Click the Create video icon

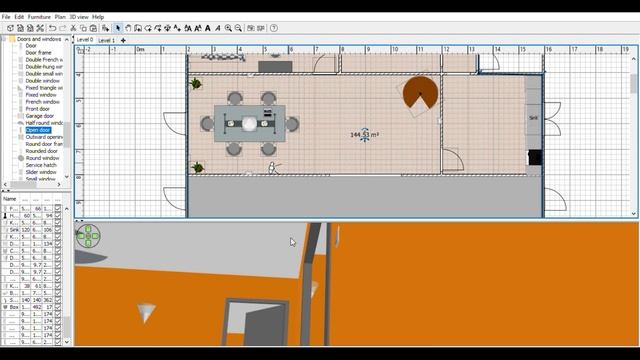pos(261,28)
